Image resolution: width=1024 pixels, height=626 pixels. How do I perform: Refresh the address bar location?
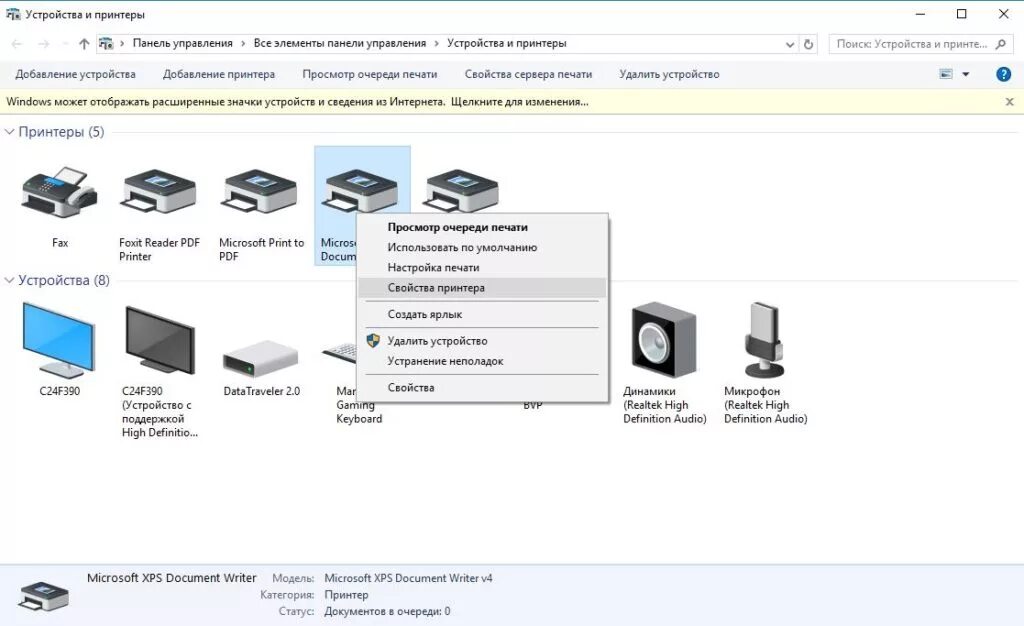click(x=808, y=44)
